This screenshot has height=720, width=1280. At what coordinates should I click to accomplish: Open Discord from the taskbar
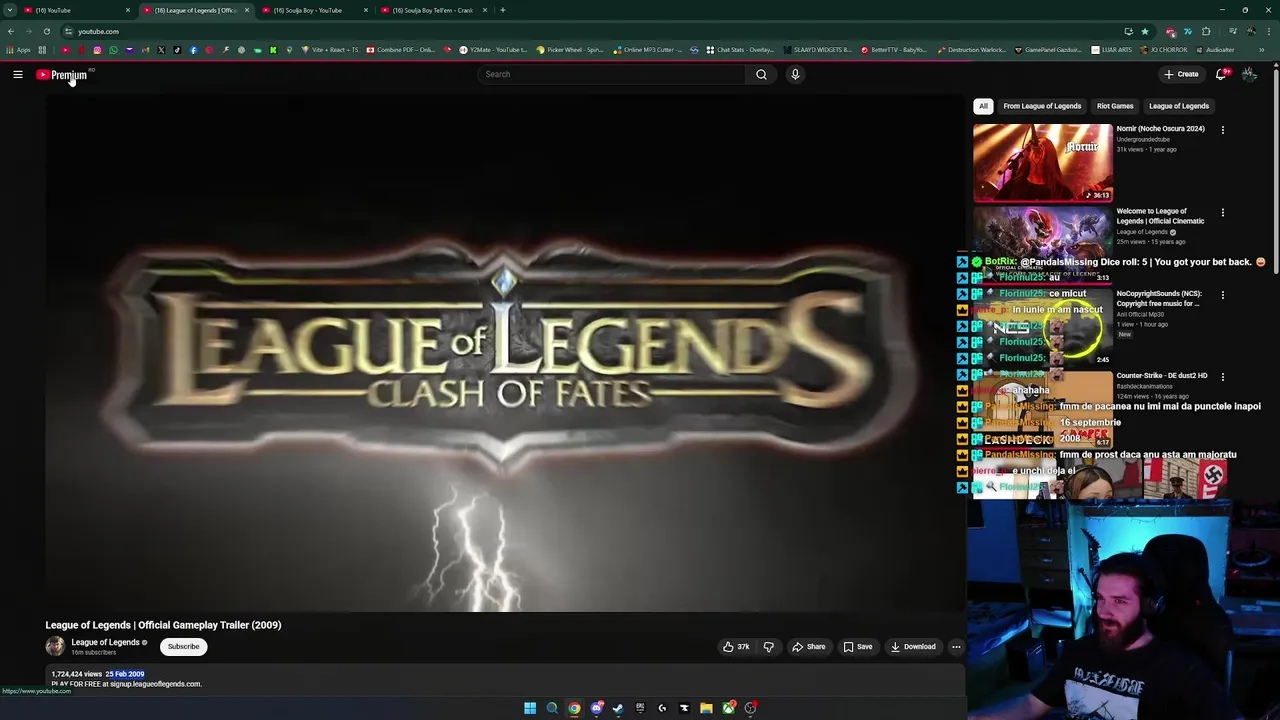(x=596, y=708)
